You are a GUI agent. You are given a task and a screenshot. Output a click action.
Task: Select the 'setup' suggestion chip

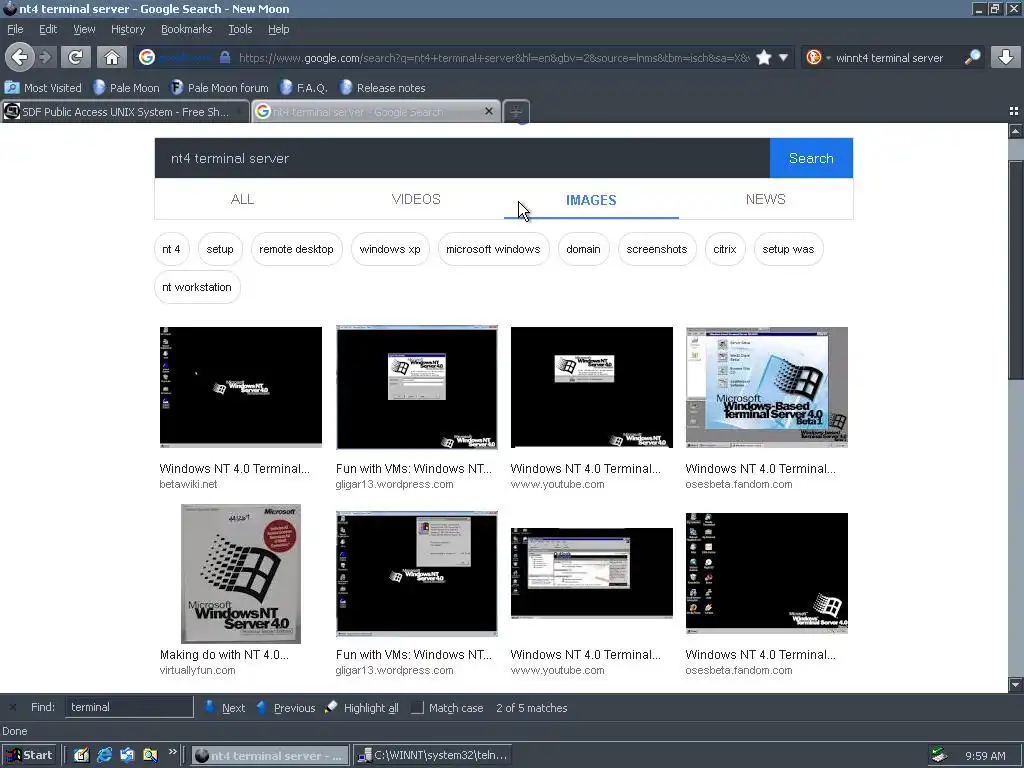pyautogui.click(x=220, y=249)
